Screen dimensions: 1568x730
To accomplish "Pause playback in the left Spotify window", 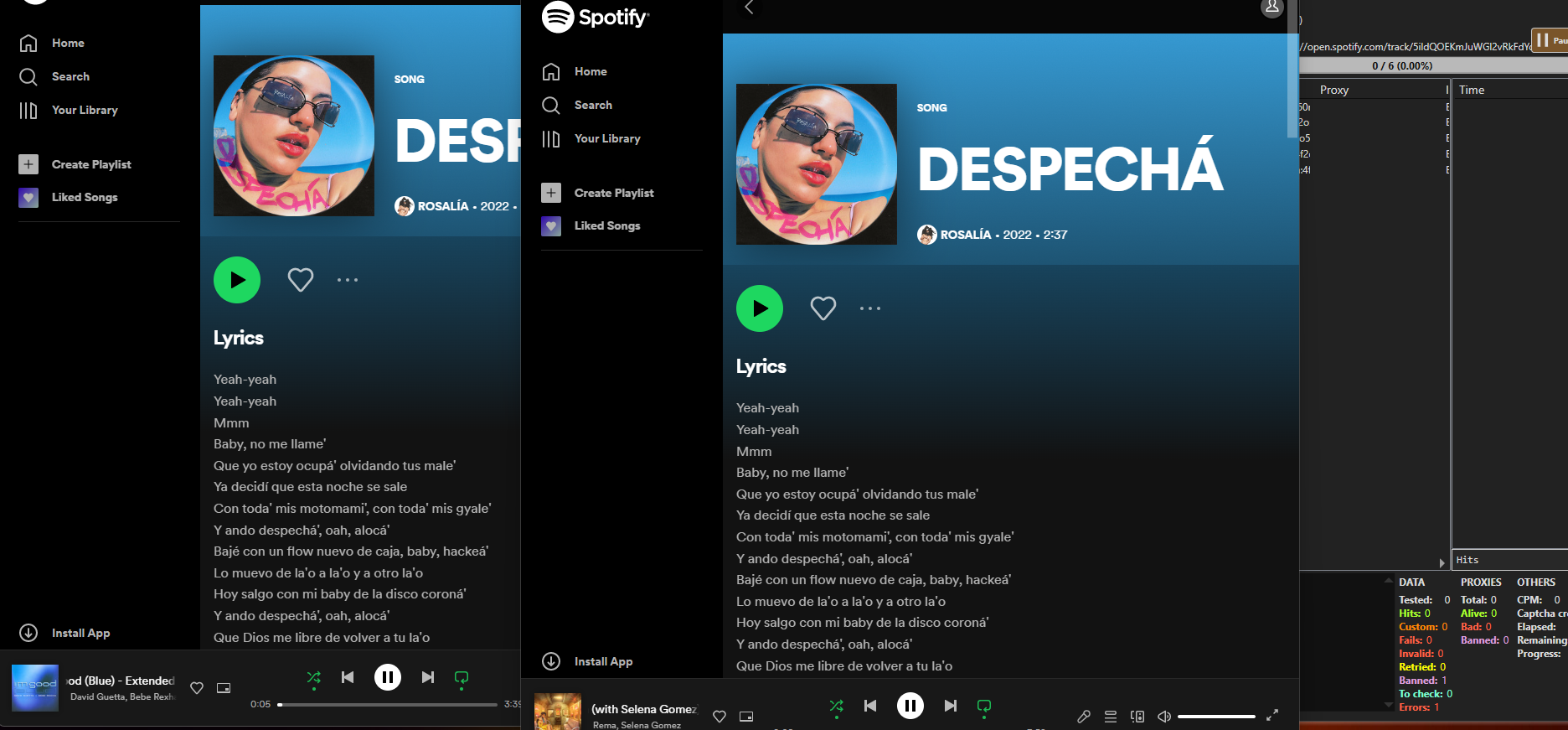I will pos(388,677).
